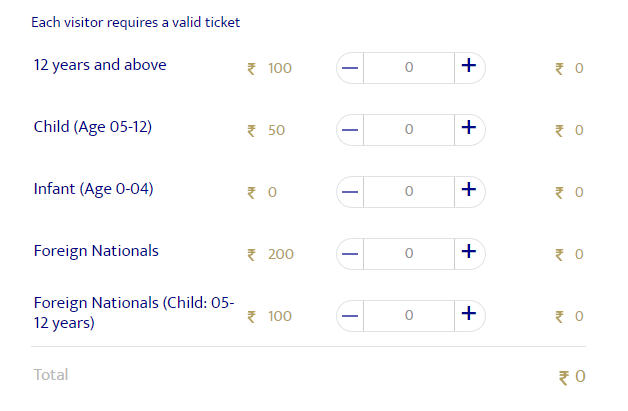This screenshot has height=411, width=628.
Task: Select the Infant quantity input box
Action: 408,191
